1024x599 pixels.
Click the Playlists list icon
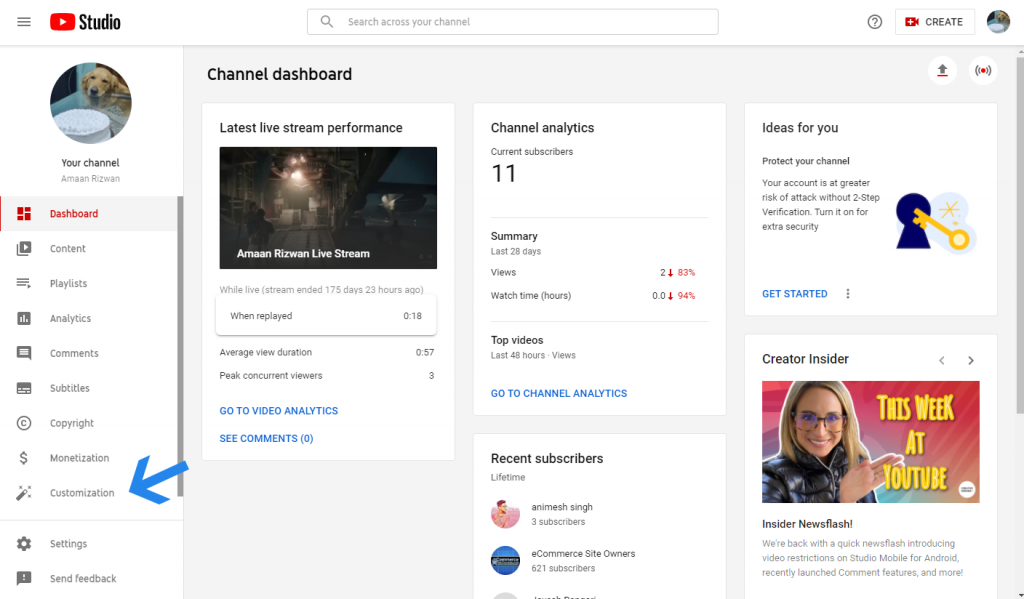pos(24,283)
